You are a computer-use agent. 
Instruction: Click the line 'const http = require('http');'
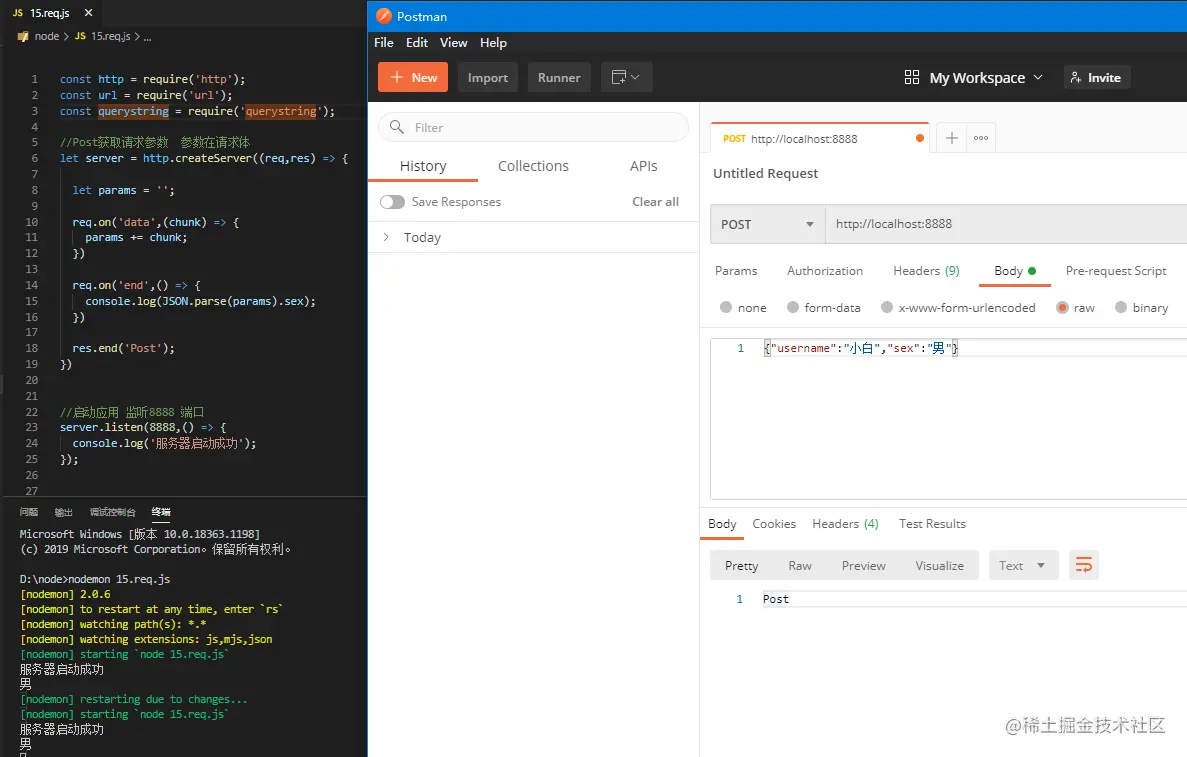tap(152, 79)
